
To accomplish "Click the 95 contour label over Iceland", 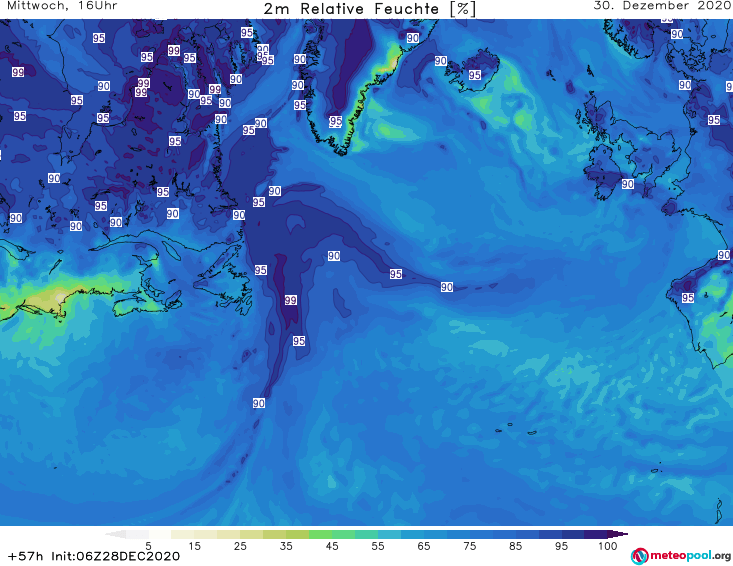I will (474, 75).
